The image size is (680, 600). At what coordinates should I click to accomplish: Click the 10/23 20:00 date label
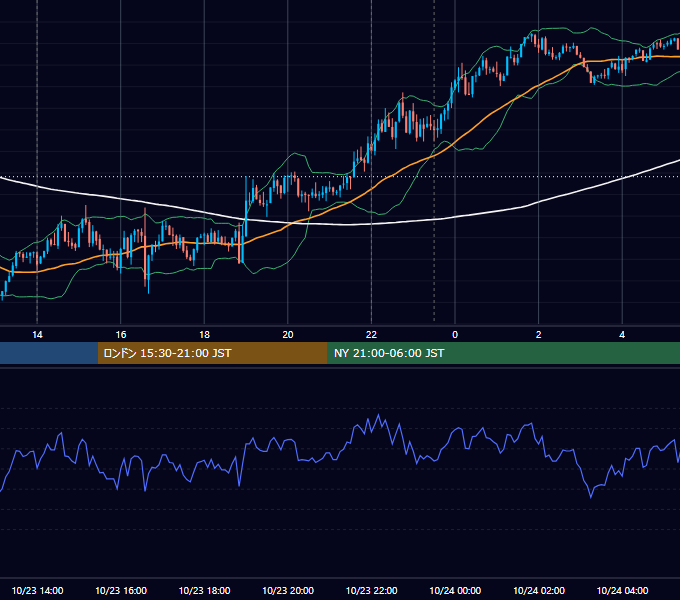pos(288,590)
